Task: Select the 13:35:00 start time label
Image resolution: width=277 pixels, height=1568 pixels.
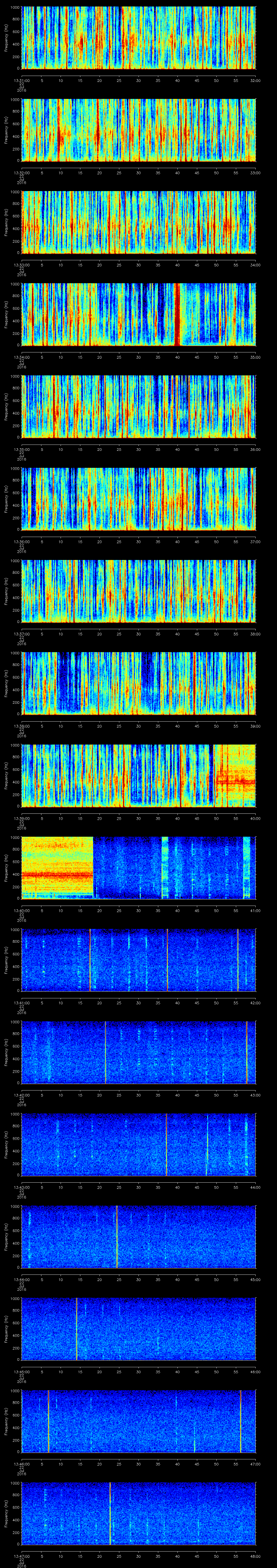Action: pos(21,449)
